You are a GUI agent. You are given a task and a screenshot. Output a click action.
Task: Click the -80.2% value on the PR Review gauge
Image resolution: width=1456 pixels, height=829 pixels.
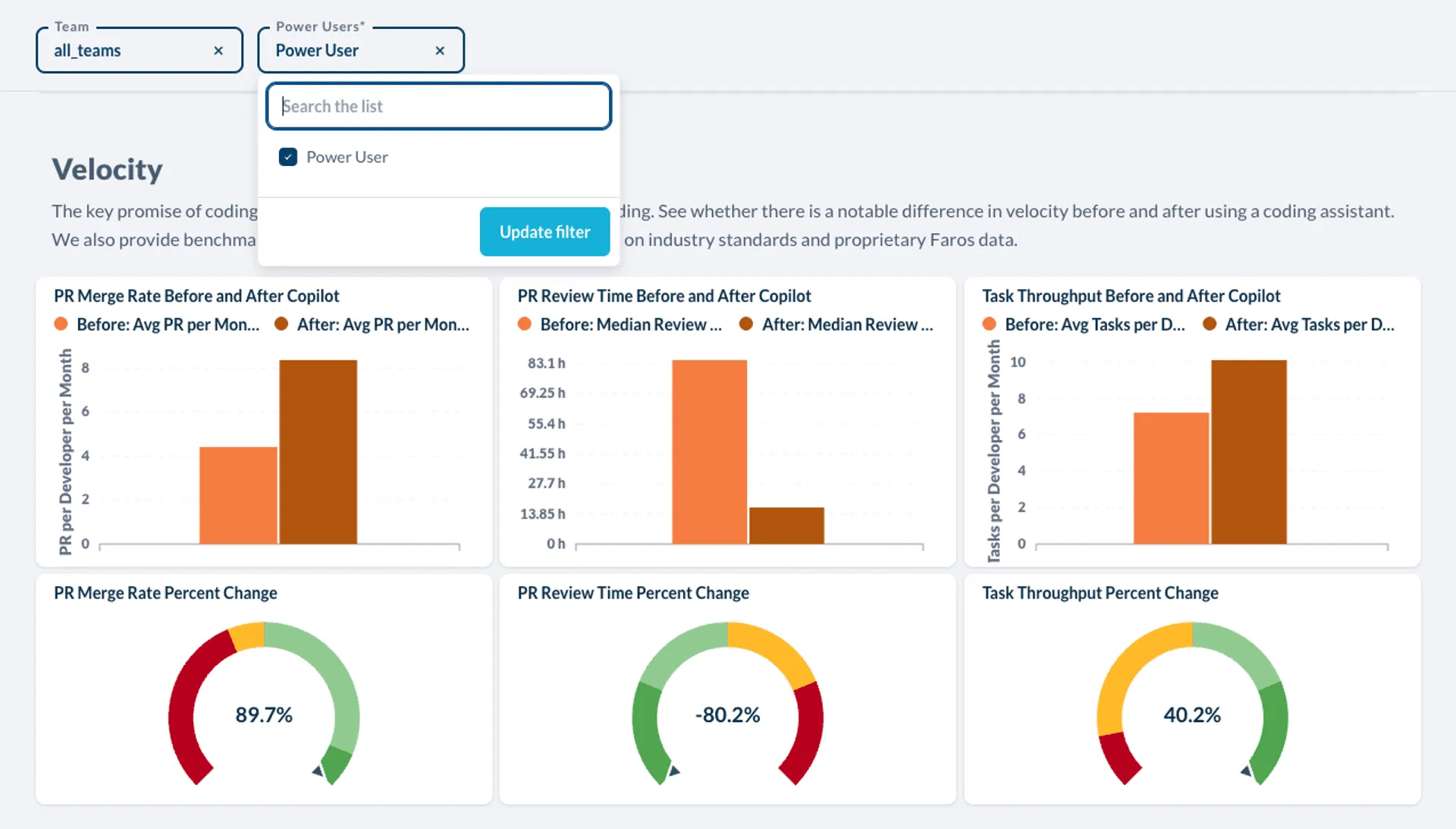pyautogui.click(x=727, y=714)
